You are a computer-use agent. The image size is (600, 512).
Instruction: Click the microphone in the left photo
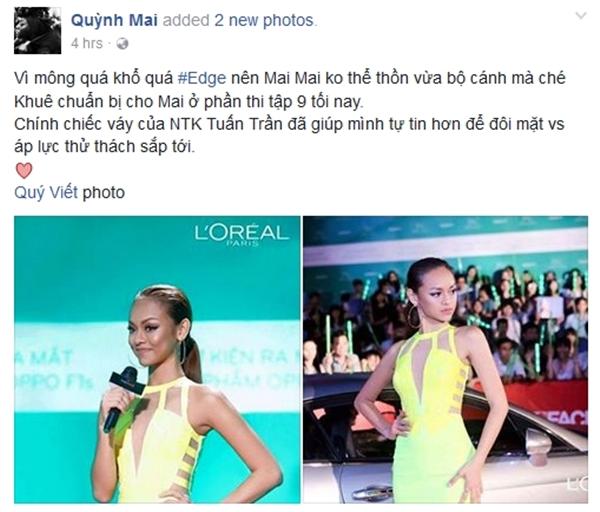pyautogui.click(x=122, y=396)
